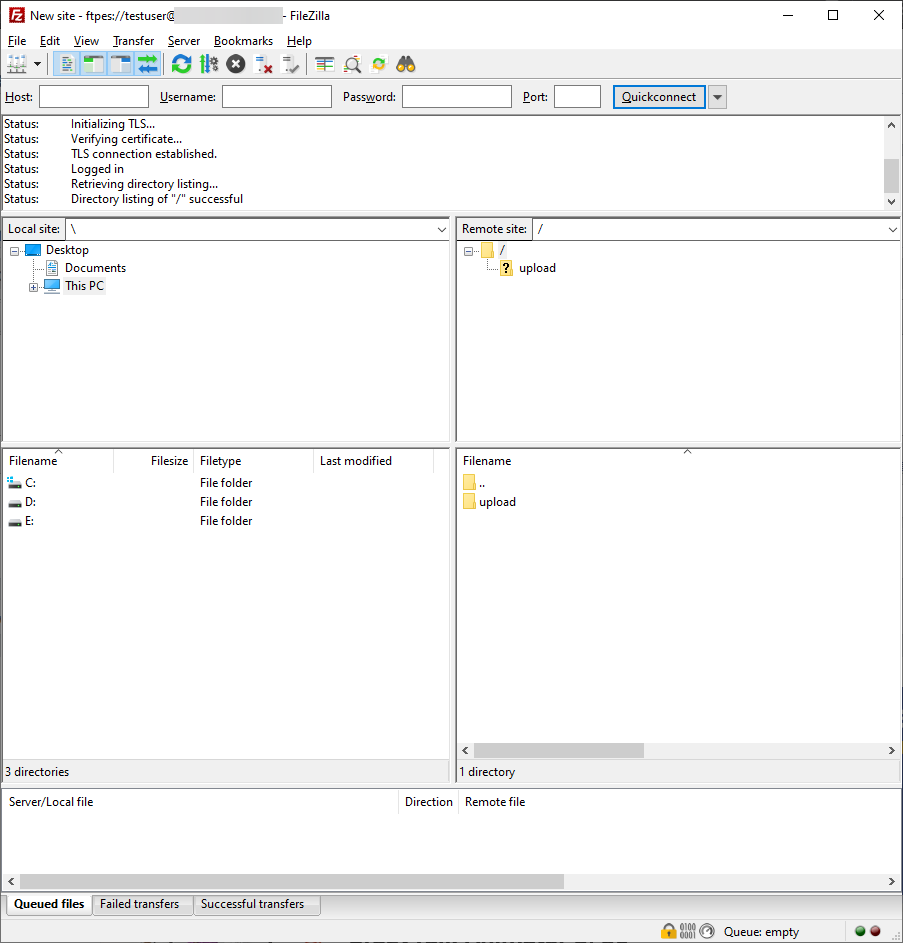Toggle the local directory tree view
903x943 pixels.
coord(93,63)
